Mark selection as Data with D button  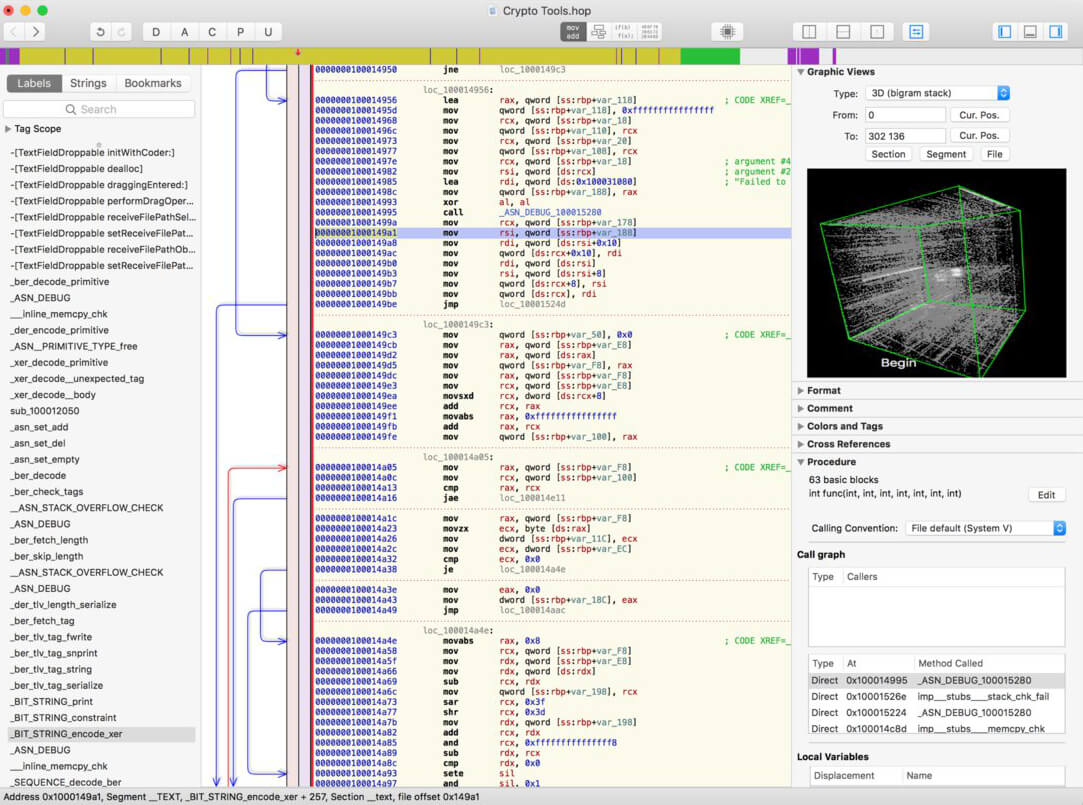click(156, 32)
